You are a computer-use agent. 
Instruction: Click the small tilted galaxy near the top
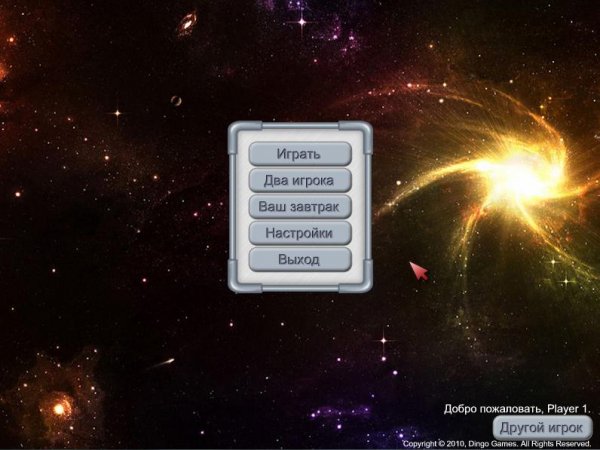(186, 24)
